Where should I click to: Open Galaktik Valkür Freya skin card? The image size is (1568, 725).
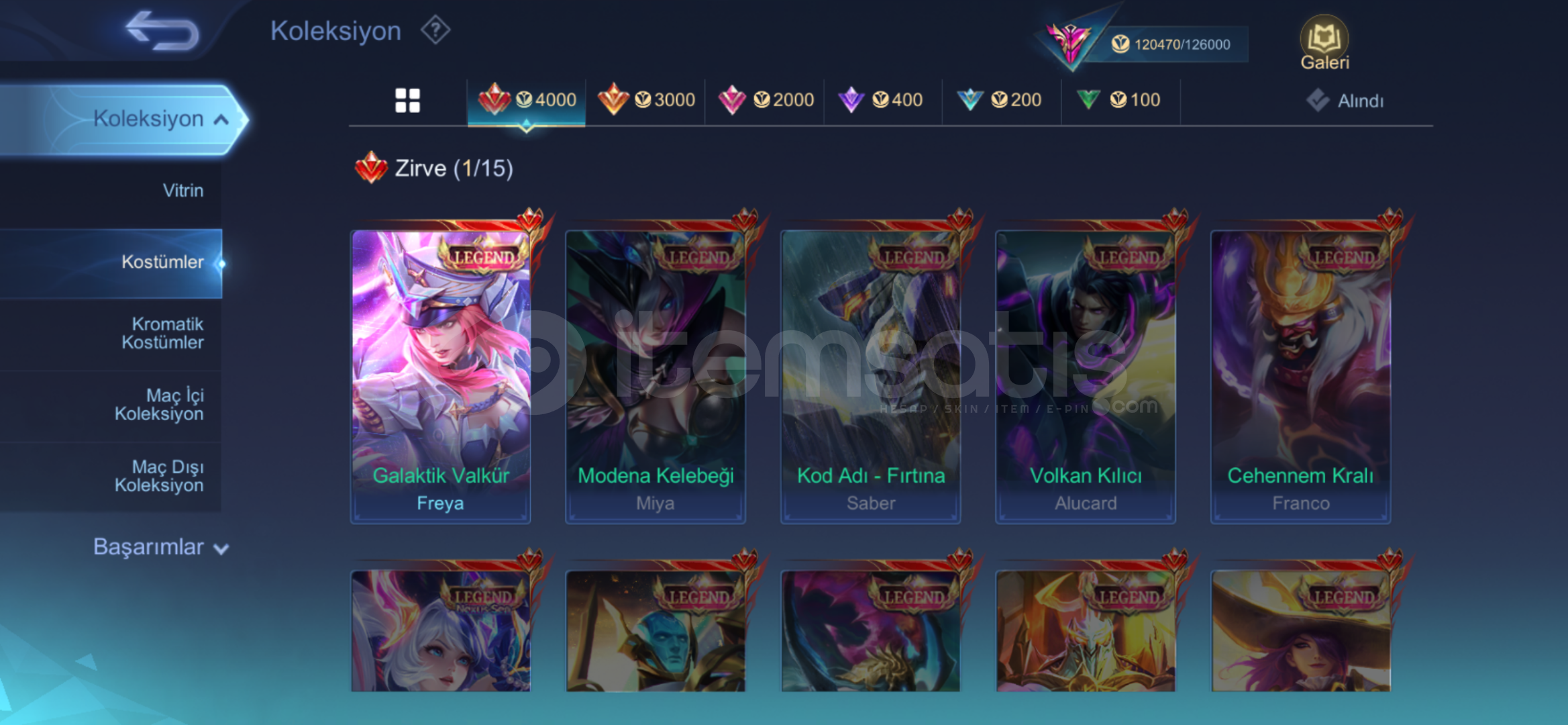(x=441, y=376)
